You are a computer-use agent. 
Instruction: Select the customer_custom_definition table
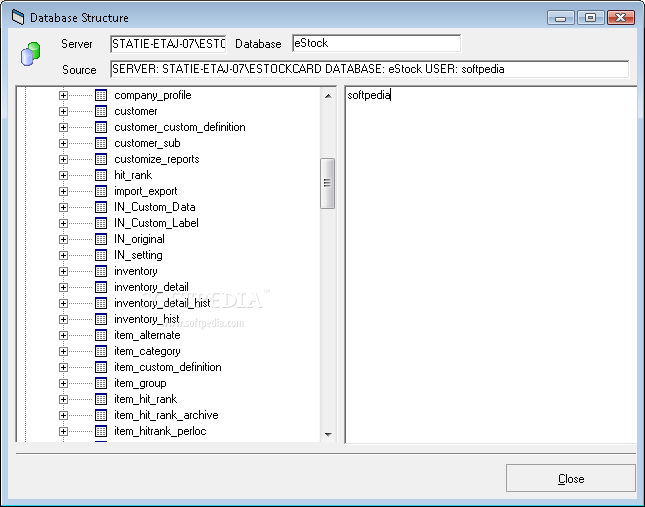coord(180,127)
